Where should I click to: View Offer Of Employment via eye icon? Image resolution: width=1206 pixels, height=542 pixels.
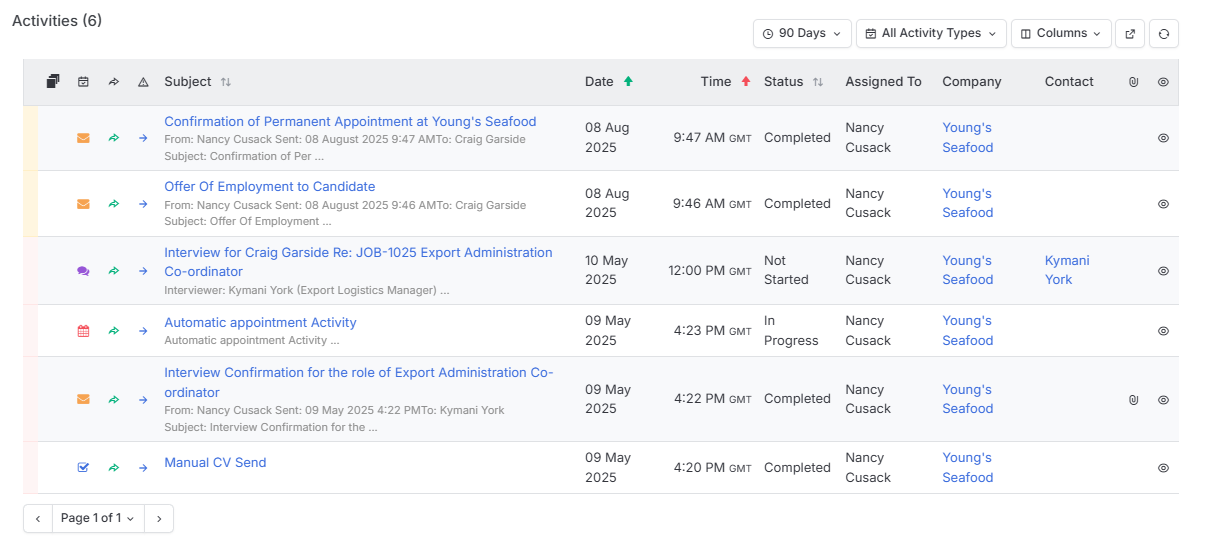[x=1163, y=204]
